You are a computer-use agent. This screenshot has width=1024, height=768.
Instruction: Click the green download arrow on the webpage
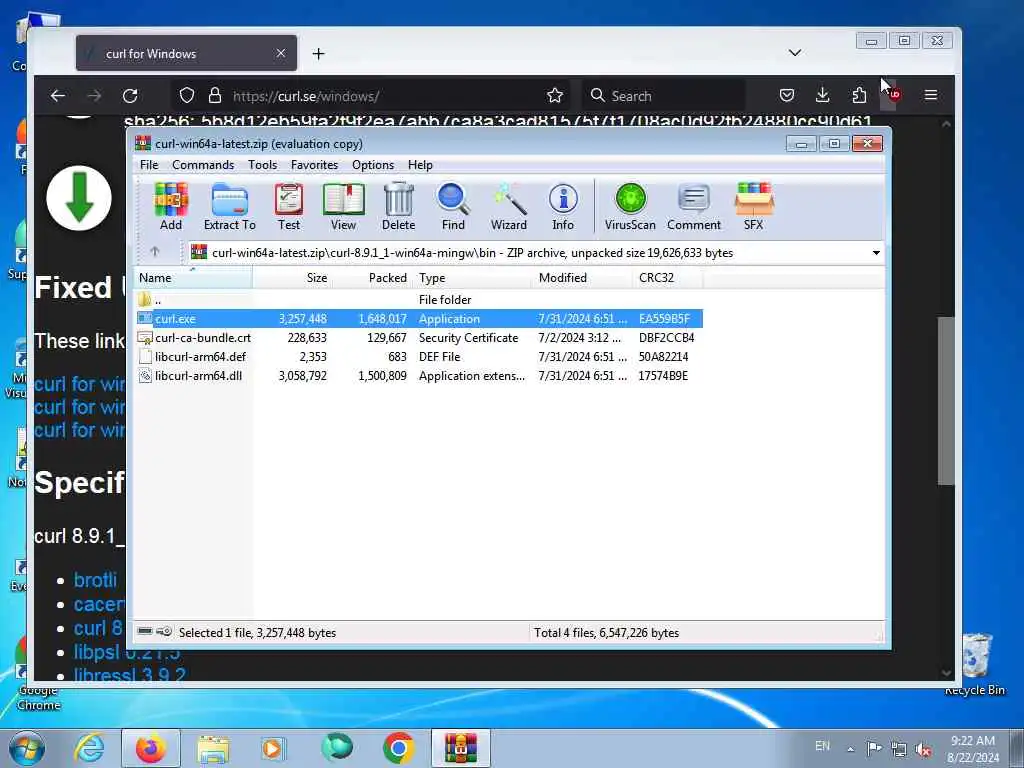click(79, 198)
